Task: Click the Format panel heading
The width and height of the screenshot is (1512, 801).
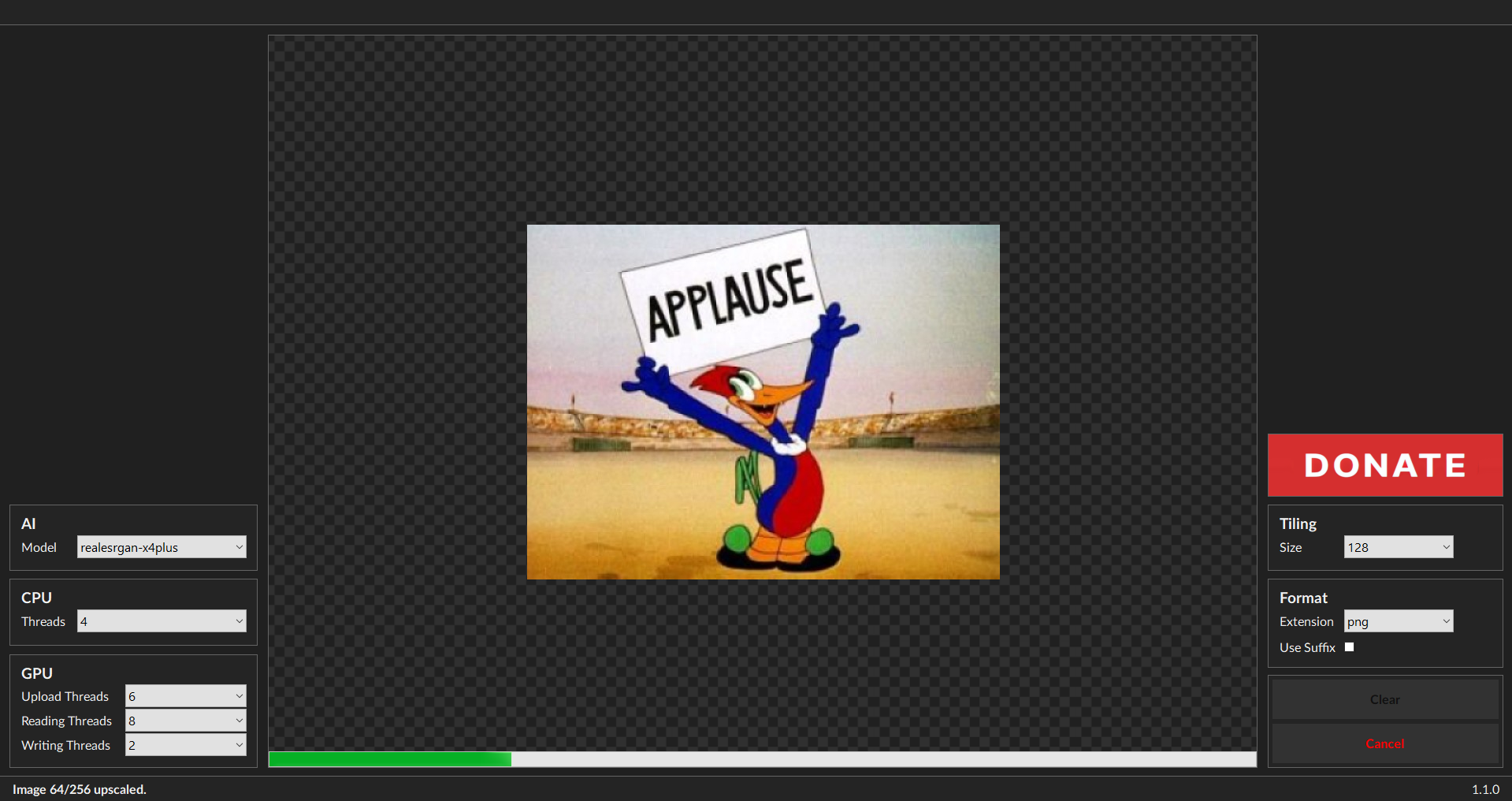Action: pos(1303,598)
